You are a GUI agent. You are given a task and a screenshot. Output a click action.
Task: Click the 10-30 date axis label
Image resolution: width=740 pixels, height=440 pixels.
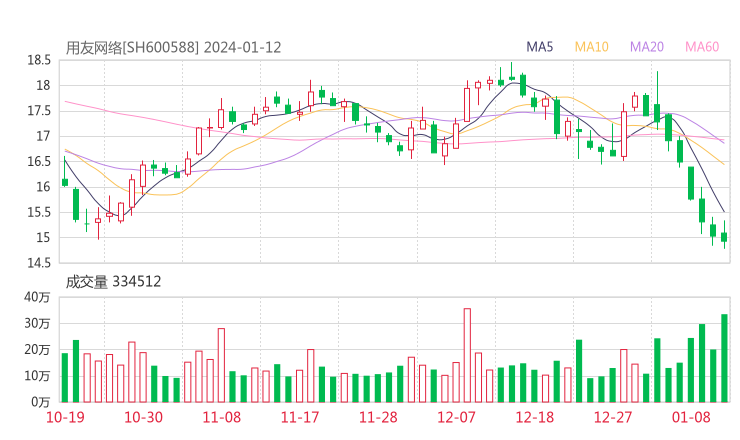(x=143, y=417)
